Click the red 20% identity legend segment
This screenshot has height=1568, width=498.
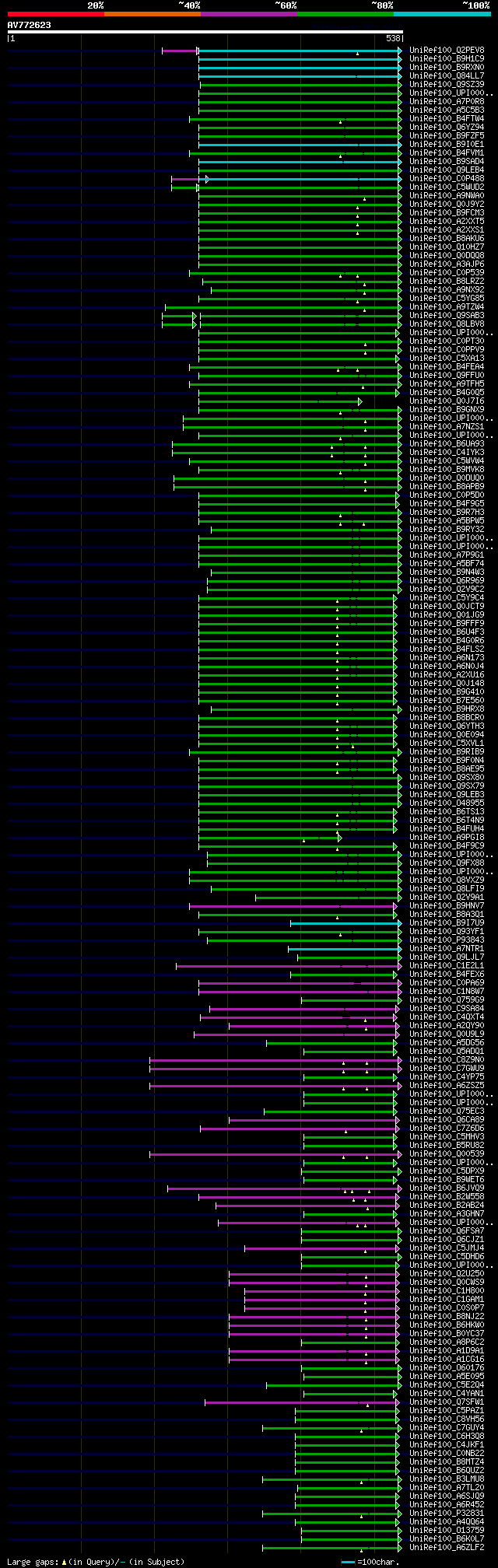tap(55, 14)
